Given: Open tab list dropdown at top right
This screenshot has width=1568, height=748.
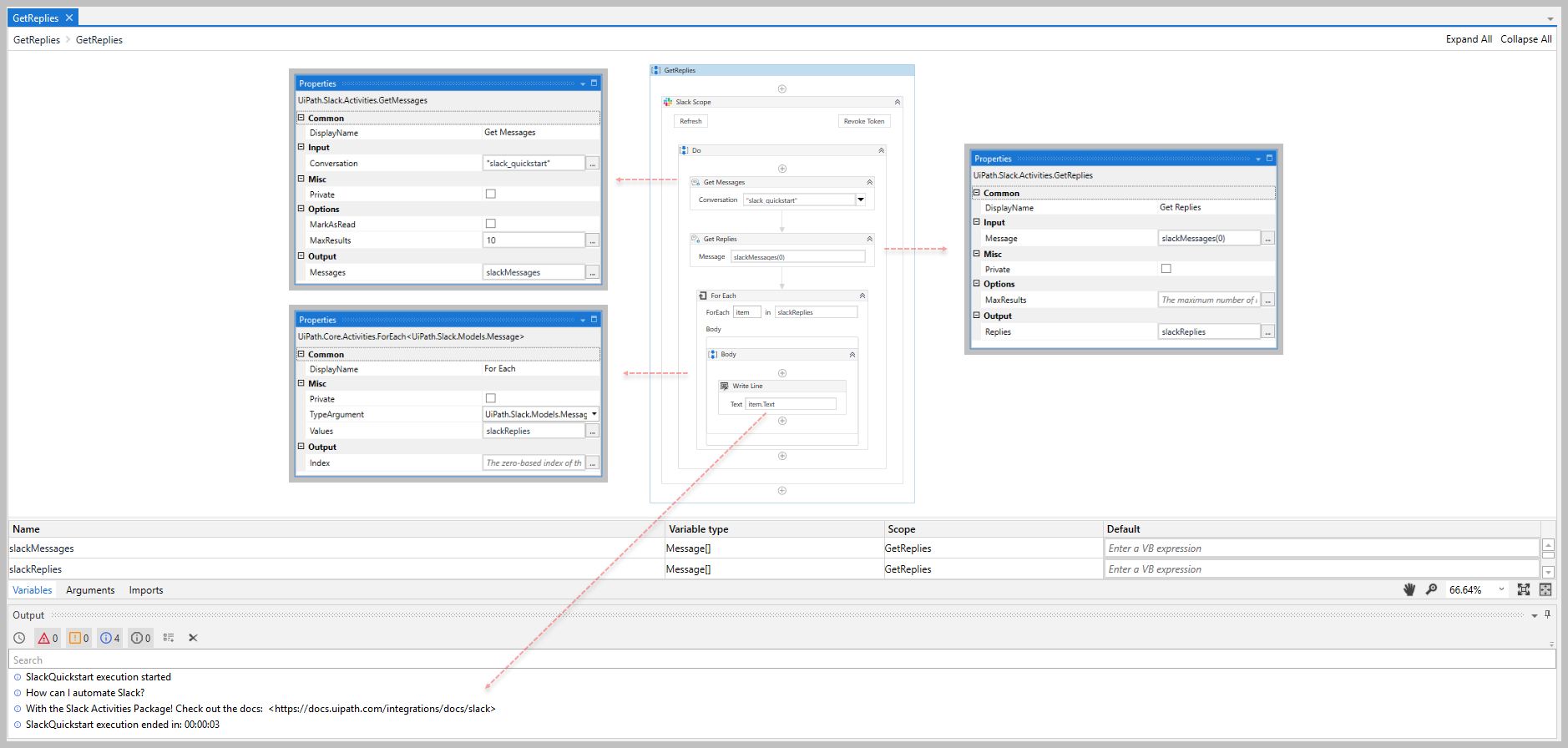Looking at the screenshot, I should coord(1550,18).
